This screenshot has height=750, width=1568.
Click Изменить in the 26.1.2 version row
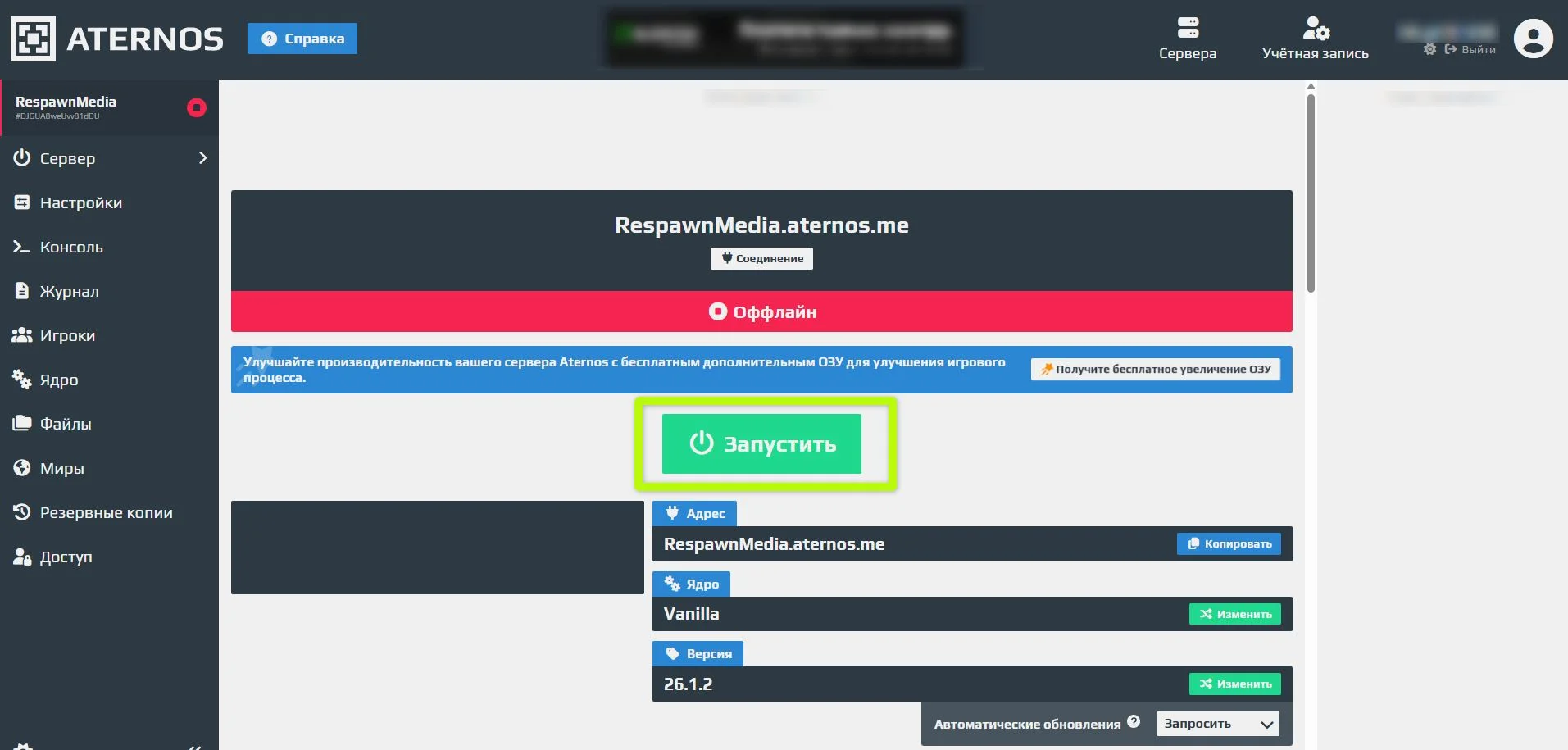(1235, 684)
